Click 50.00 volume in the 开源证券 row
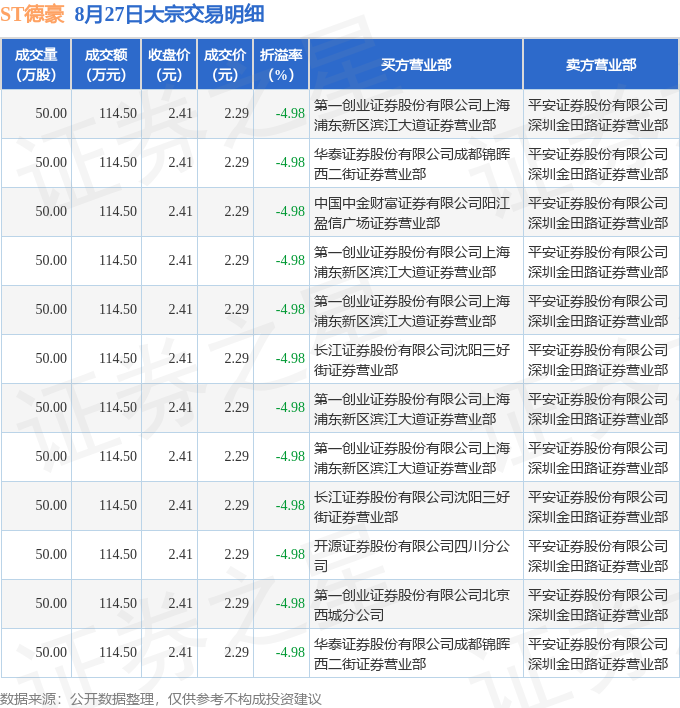The width and height of the screenshot is (680, 708). (51, 554)
